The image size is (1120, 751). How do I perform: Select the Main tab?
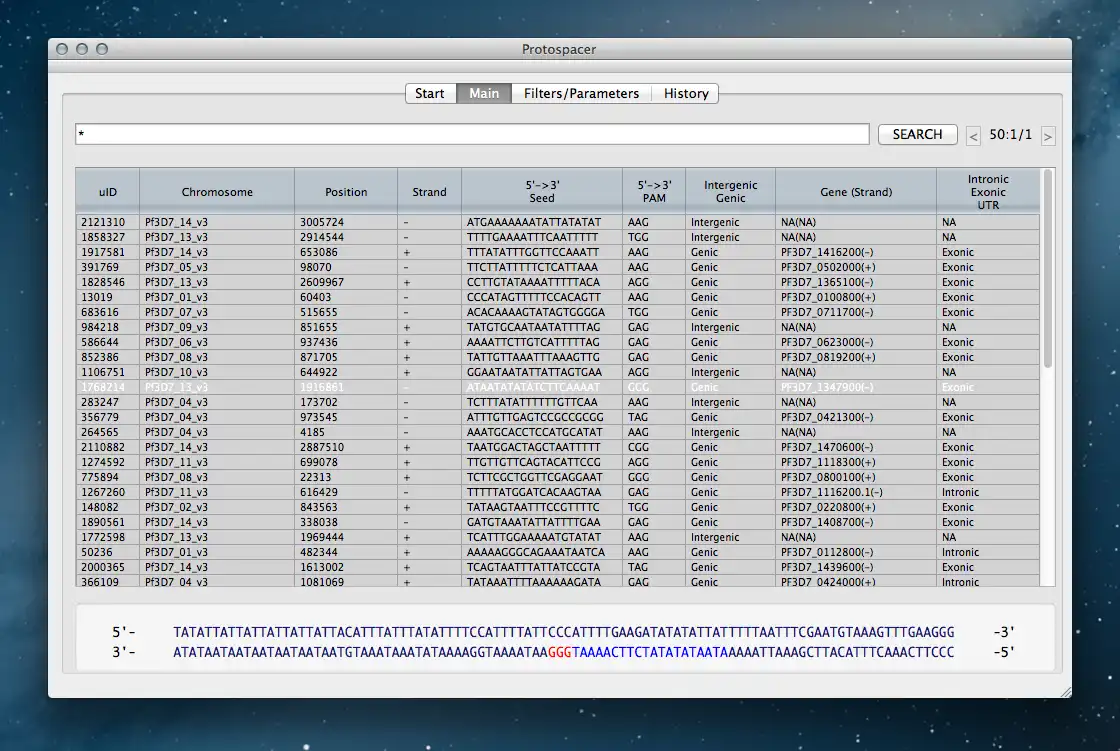pyautogui.click(x=484, y=94)
